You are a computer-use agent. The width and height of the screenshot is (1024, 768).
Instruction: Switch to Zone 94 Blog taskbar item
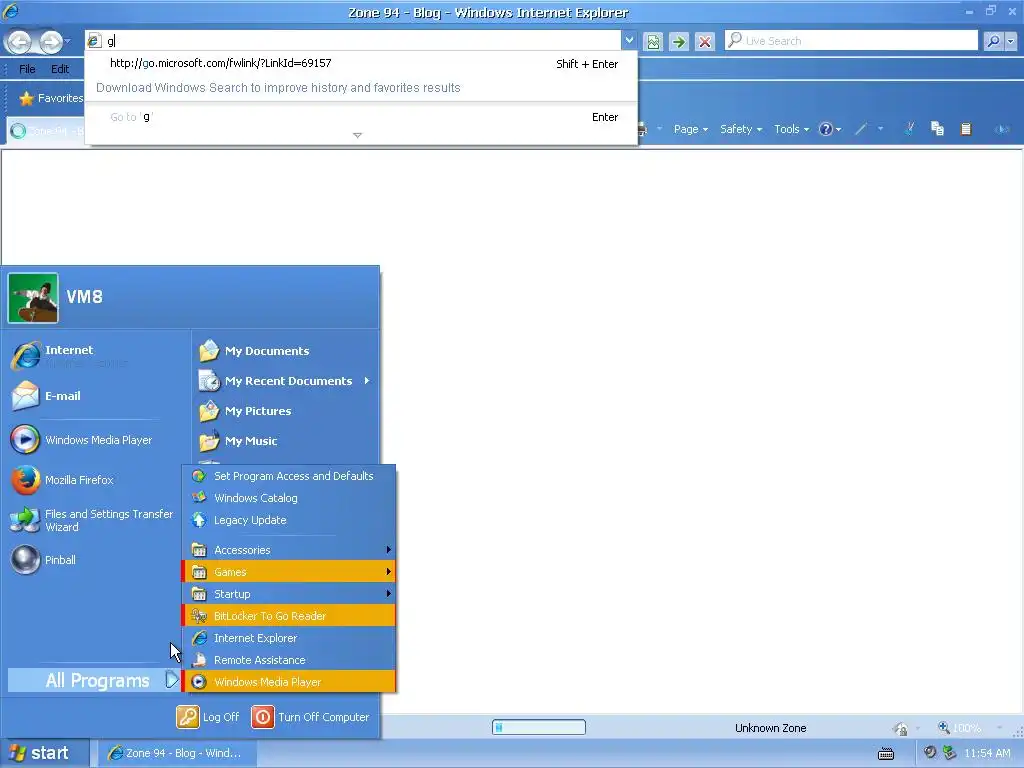coord(176,753)
